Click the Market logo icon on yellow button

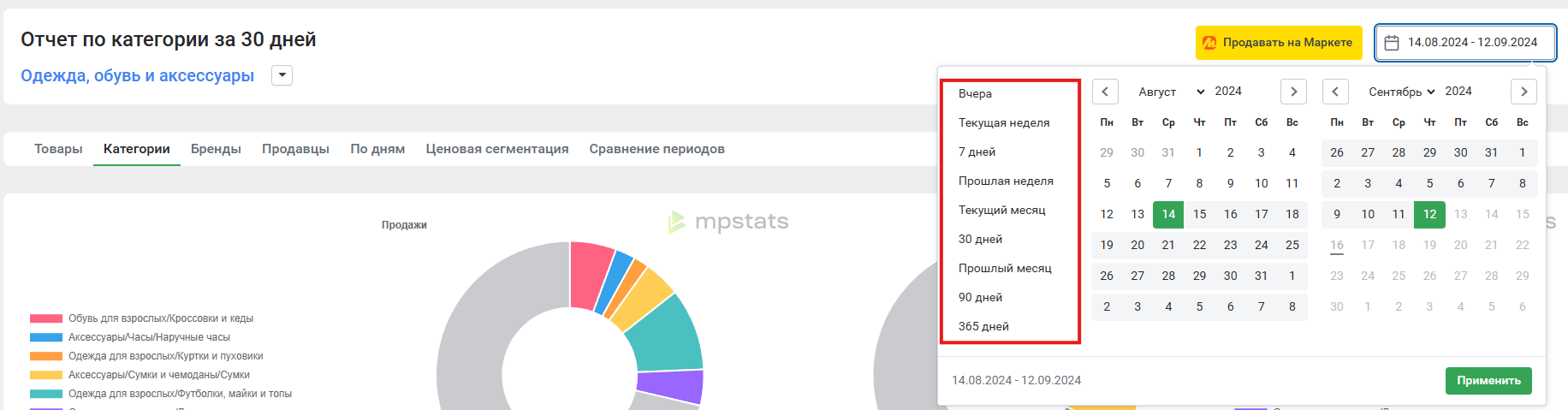(1209, 43)
